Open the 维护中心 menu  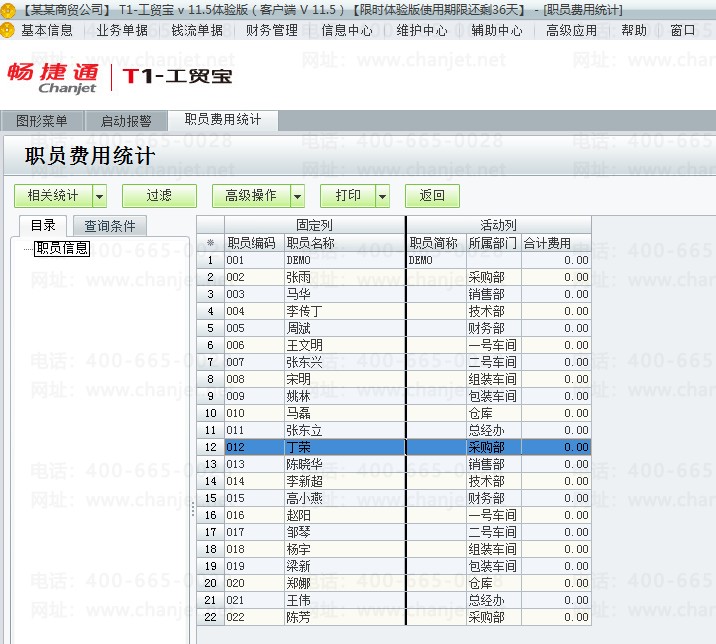(422, 31)
